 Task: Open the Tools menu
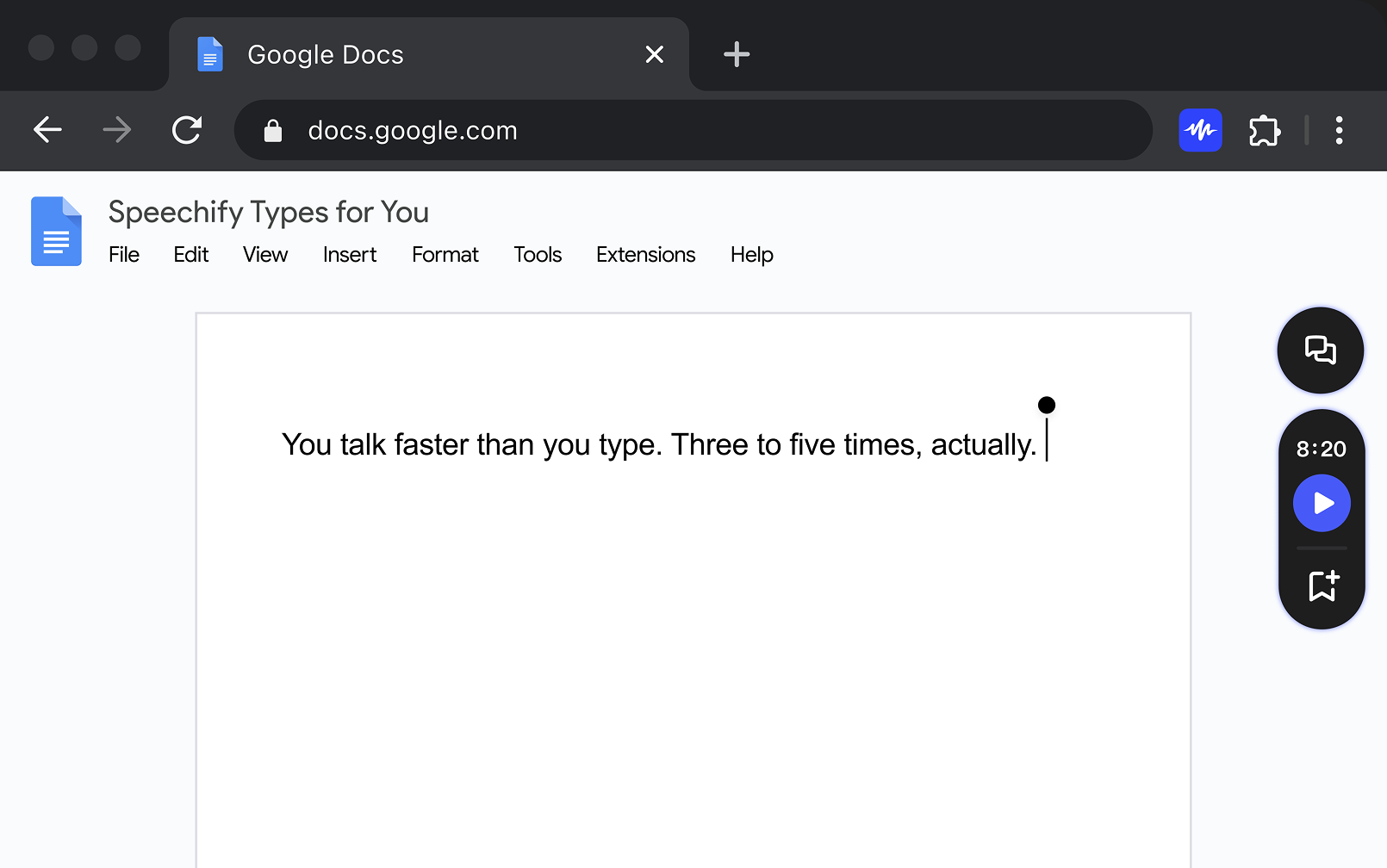tap(537, 255)
